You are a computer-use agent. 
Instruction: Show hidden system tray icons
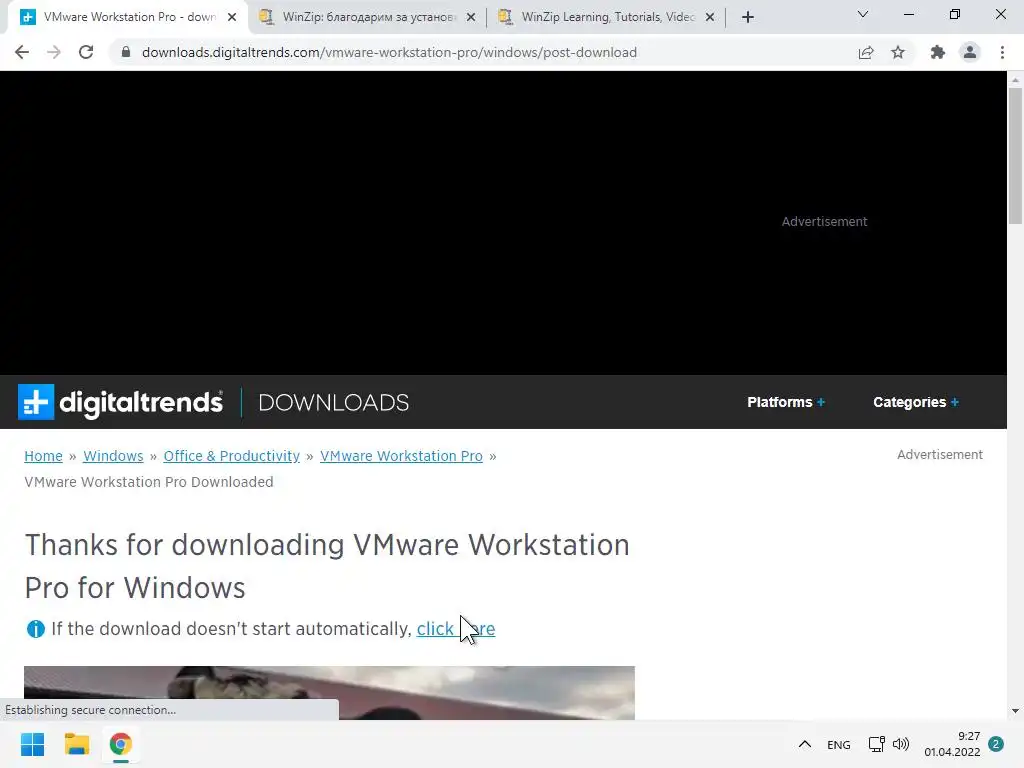coord(805,744)
